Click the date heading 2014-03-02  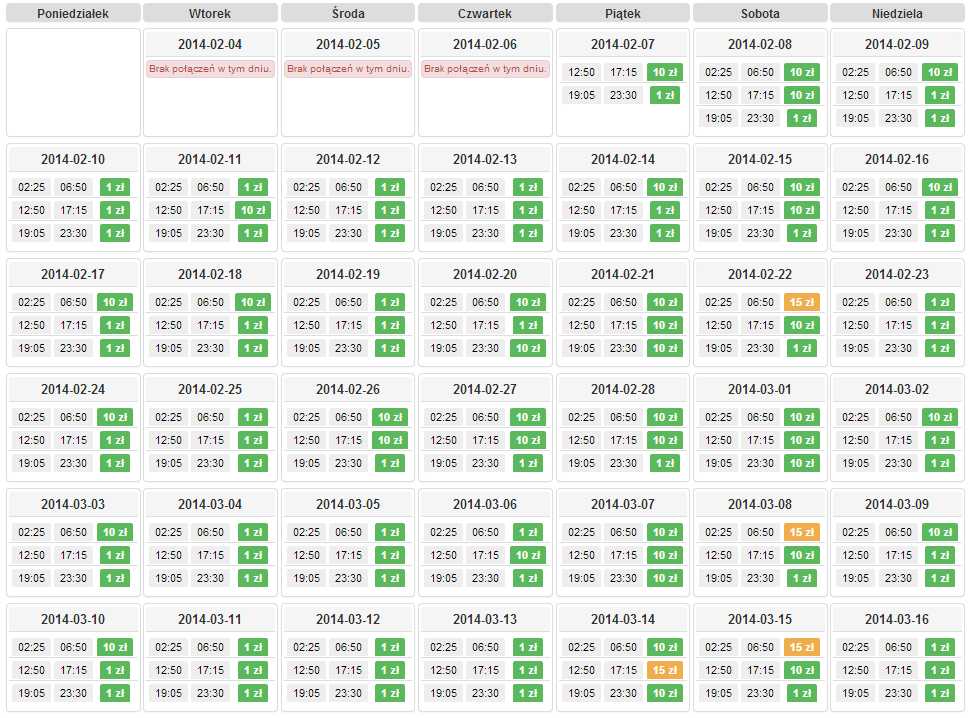click(x=897, y=389)
